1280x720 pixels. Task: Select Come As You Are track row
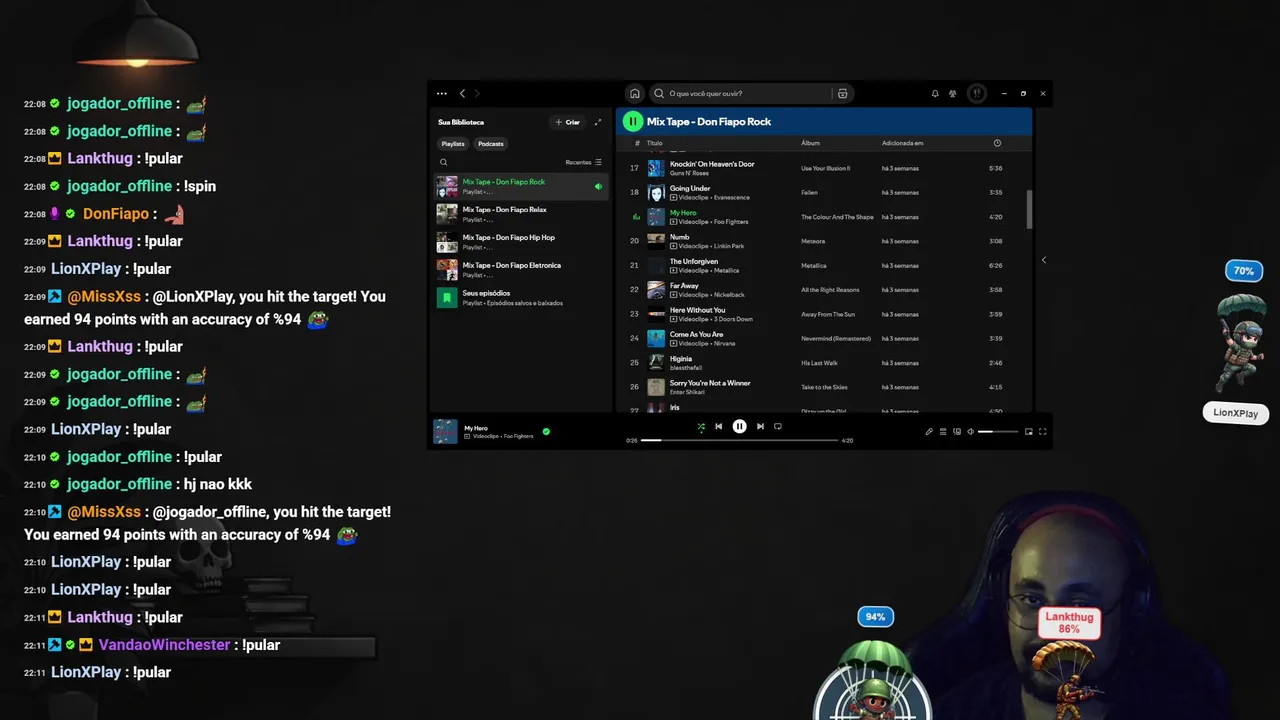tap(822, 339)
